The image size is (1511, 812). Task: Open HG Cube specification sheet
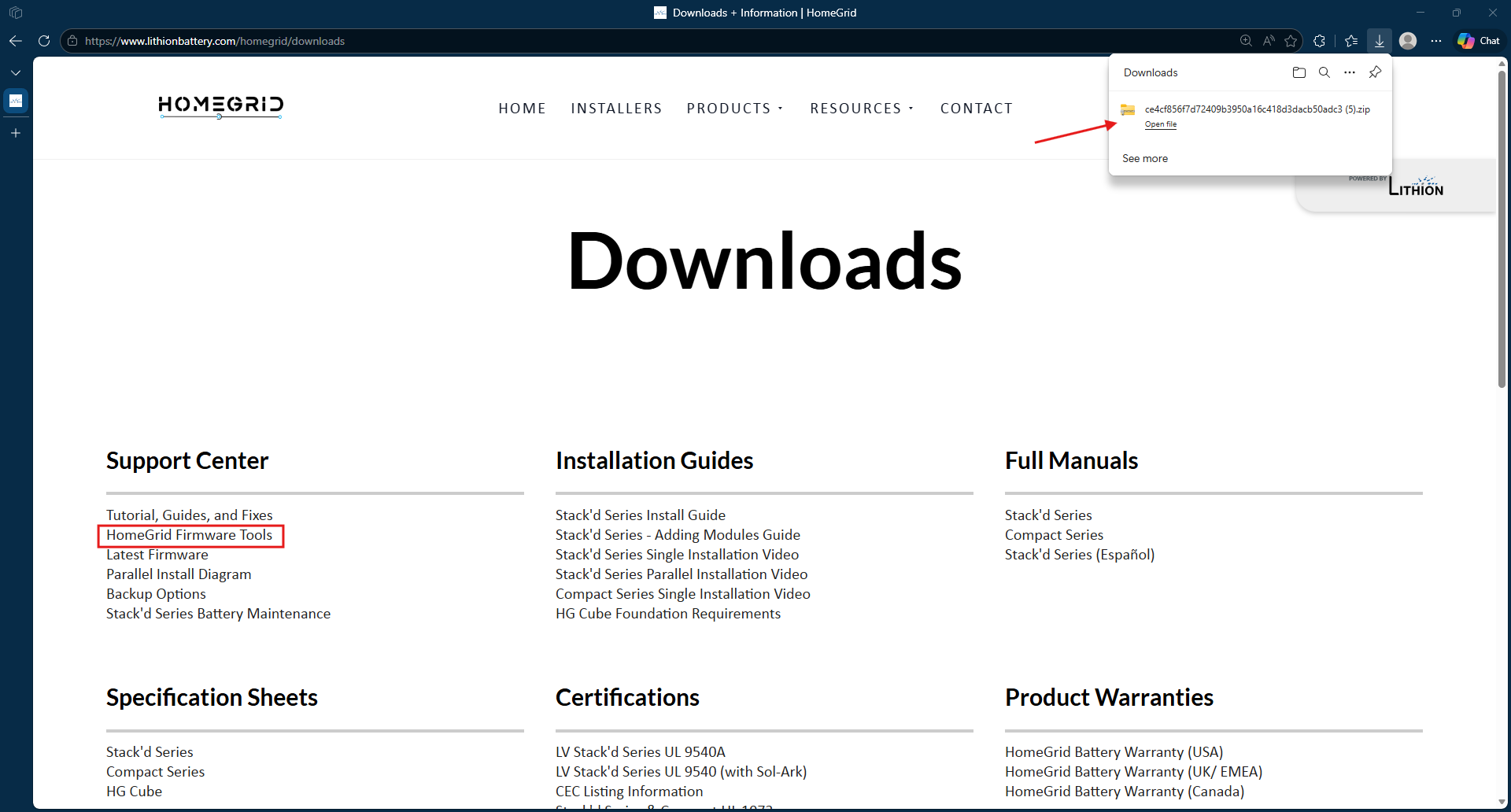[x=134, y=792]
